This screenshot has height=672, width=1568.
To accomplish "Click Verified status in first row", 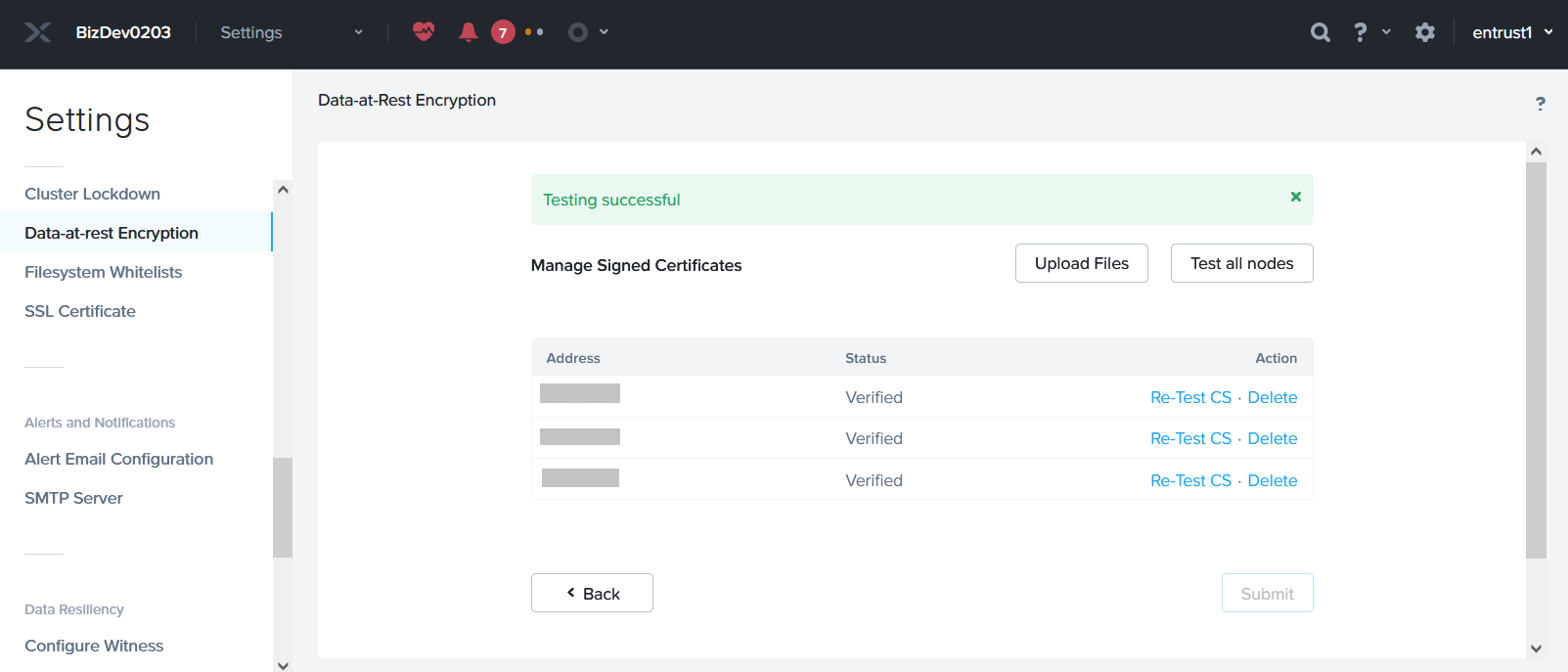I will [874, 397].
